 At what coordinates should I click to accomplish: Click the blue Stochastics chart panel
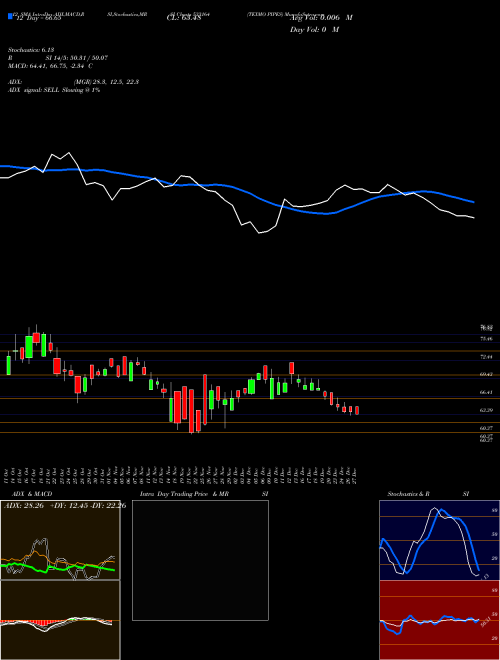coord(439,540)
